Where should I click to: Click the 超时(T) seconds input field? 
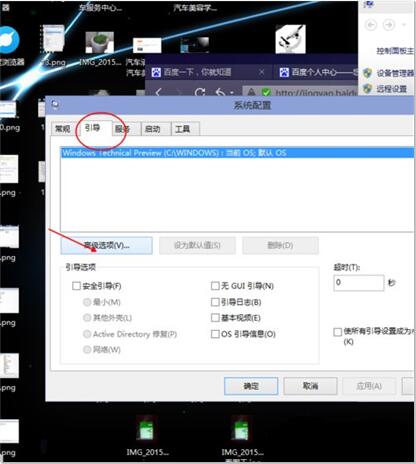coord(359,283)
